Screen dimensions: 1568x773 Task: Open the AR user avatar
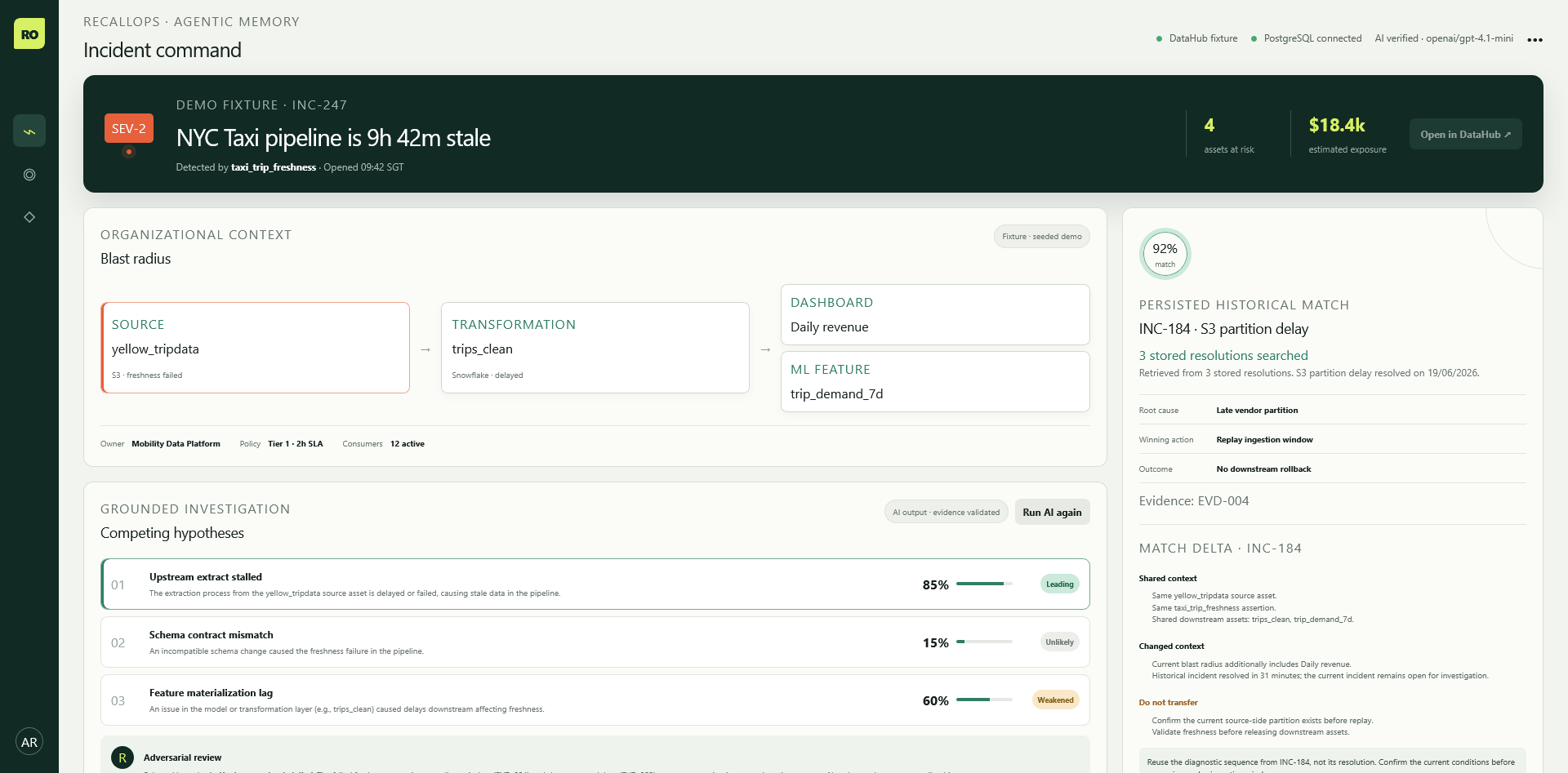coord(29,742)
